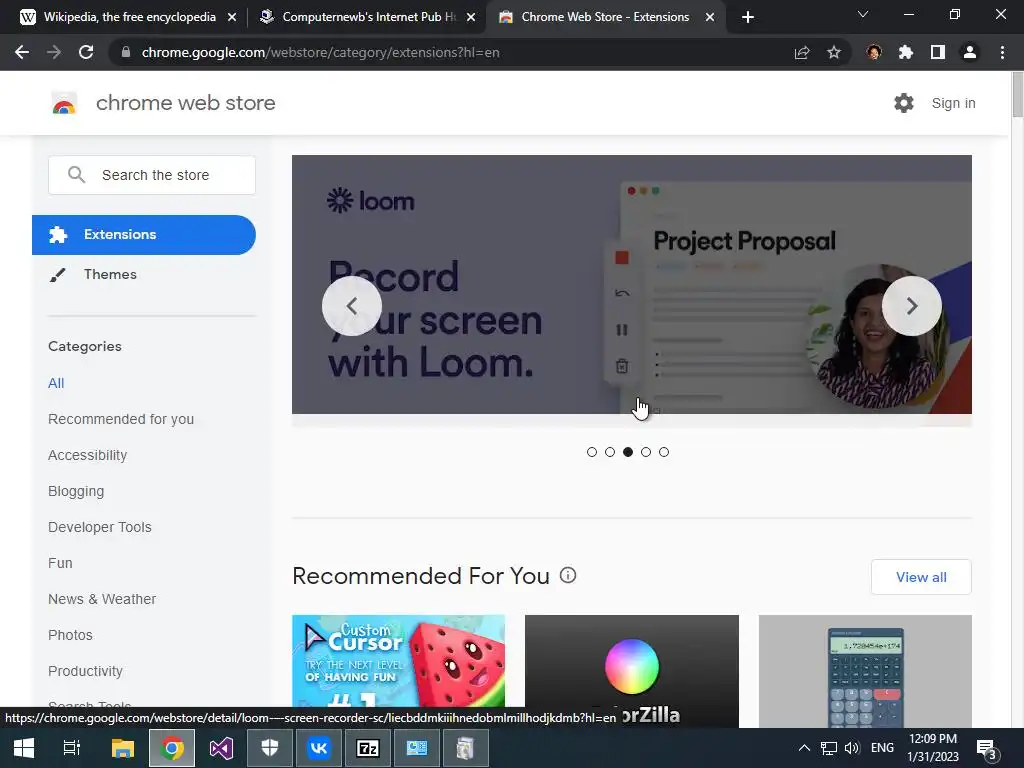Show previous carousel slide

[352, 306]
